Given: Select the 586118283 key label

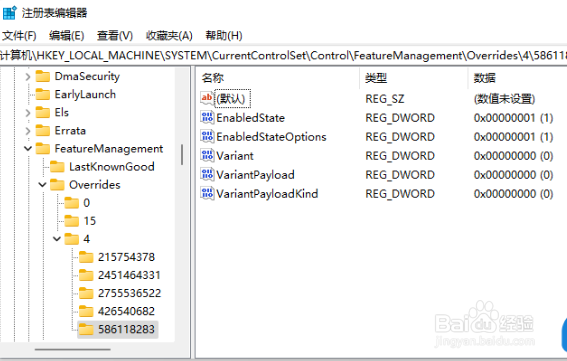Looking at the screenshot, I should point(126,330).
